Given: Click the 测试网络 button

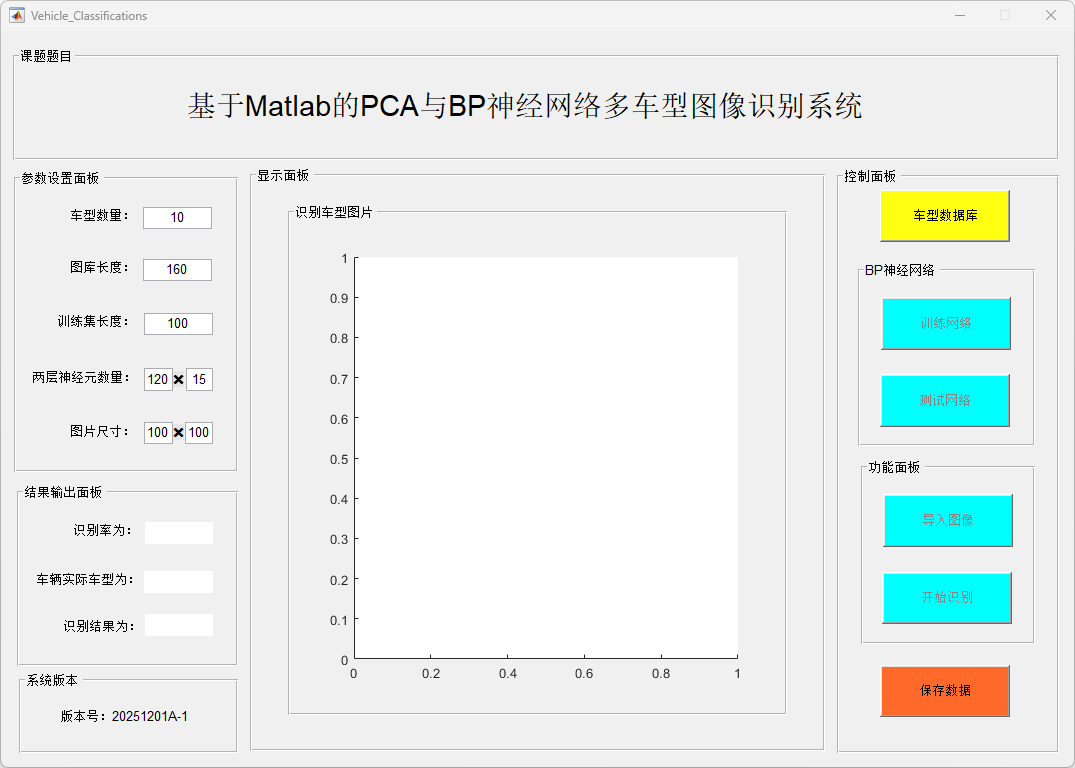Looking at the screenshot, I should coord(945,400).
